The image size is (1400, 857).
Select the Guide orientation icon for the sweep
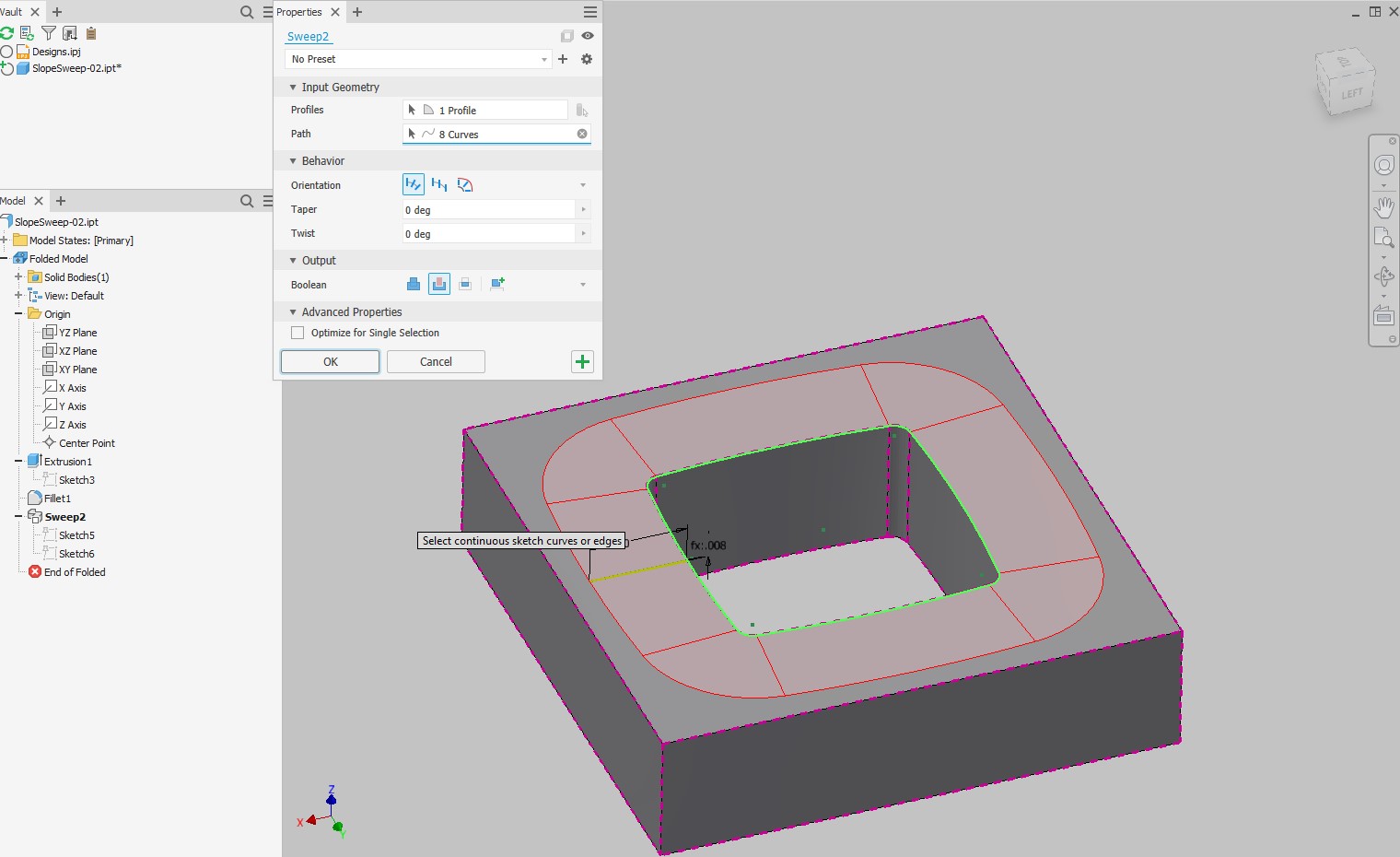click(439, 184)
